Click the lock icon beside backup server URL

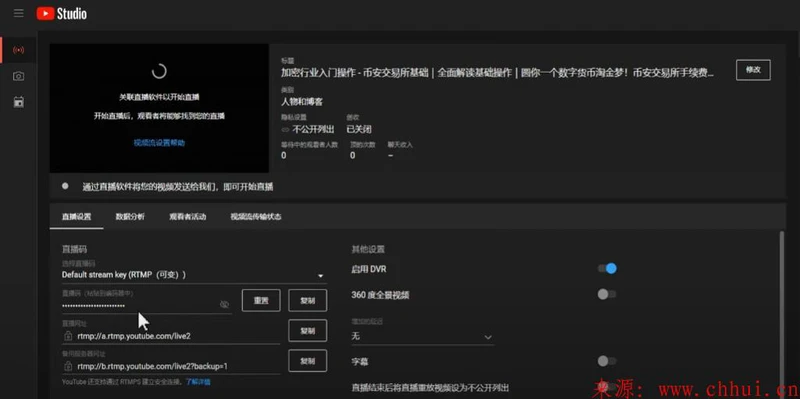[68, 366]
